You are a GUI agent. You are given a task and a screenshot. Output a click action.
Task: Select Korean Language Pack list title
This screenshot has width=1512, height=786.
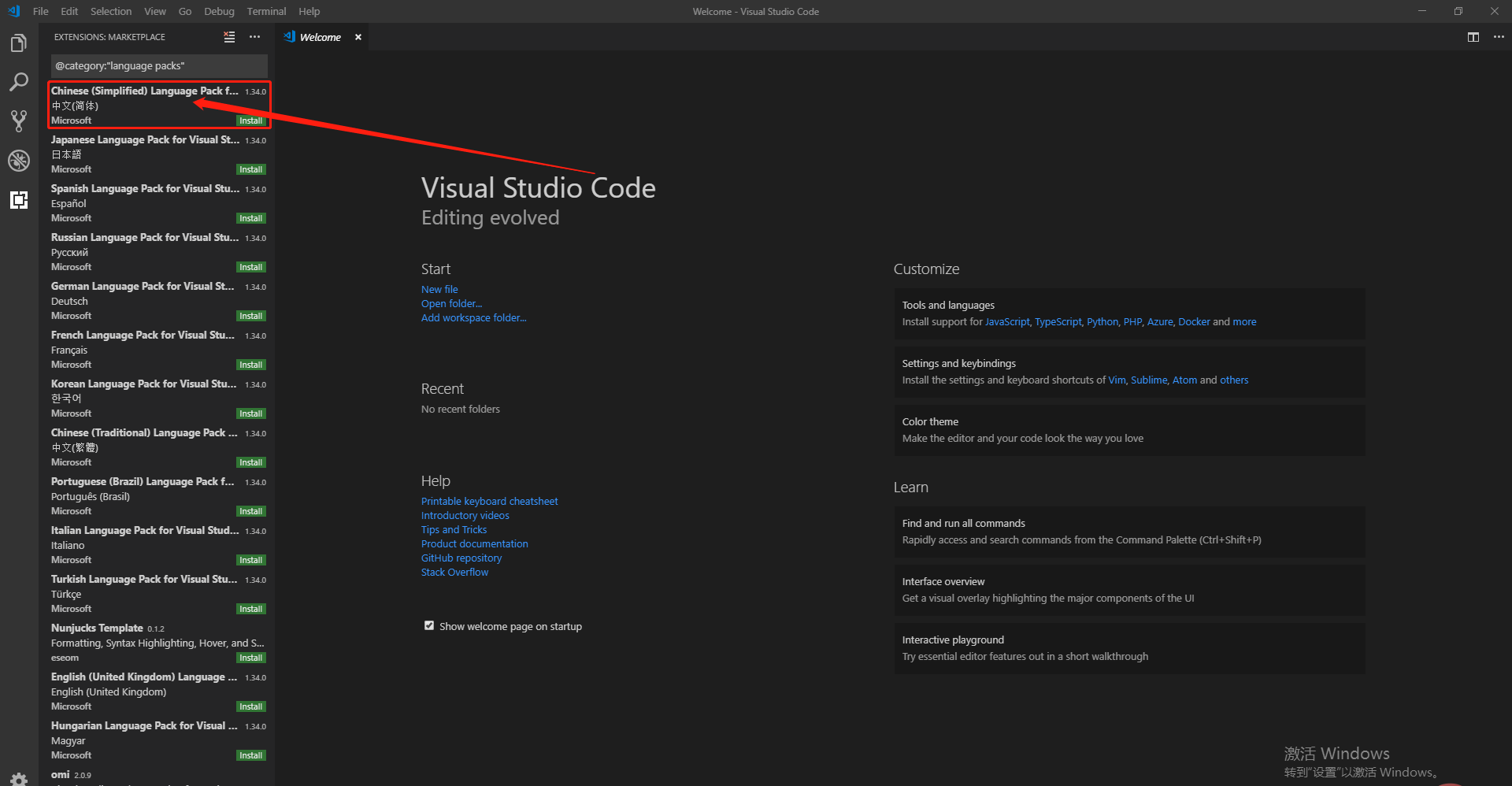tap(143, 384)
